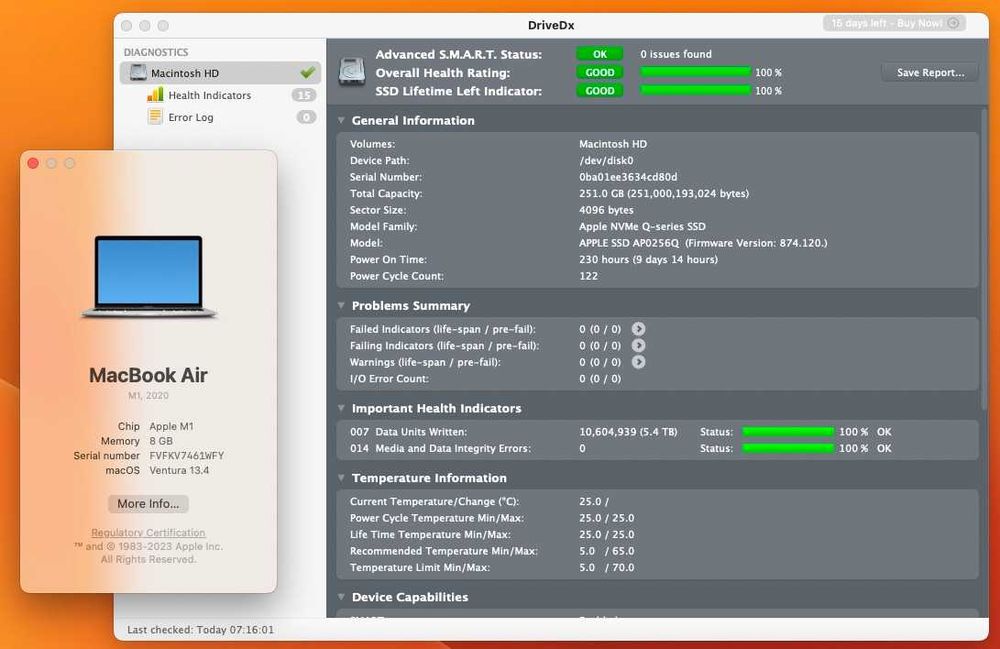
Task: Click the MacBook Air title text
Action: pyautogui.click(x=148, y=376)
